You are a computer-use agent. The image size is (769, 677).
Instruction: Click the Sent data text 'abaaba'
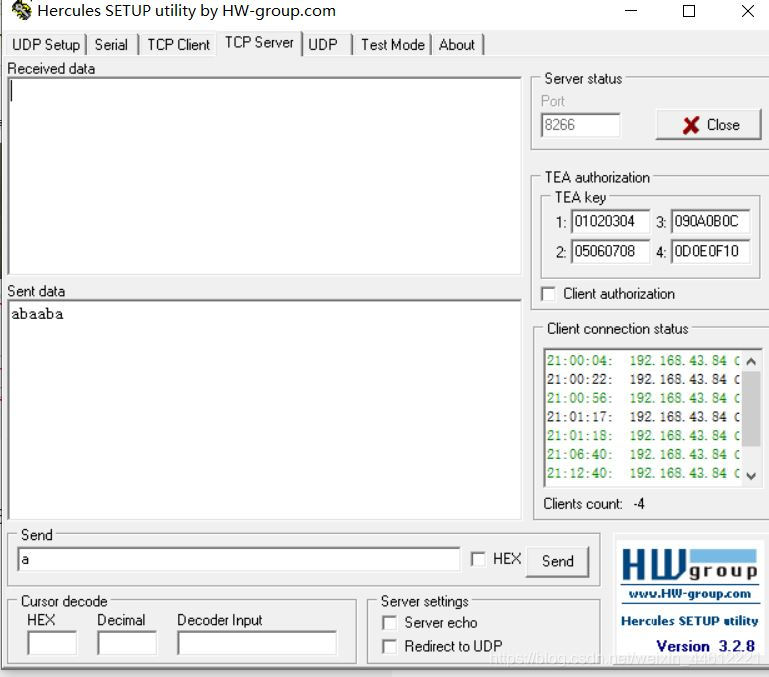point(37,314)
